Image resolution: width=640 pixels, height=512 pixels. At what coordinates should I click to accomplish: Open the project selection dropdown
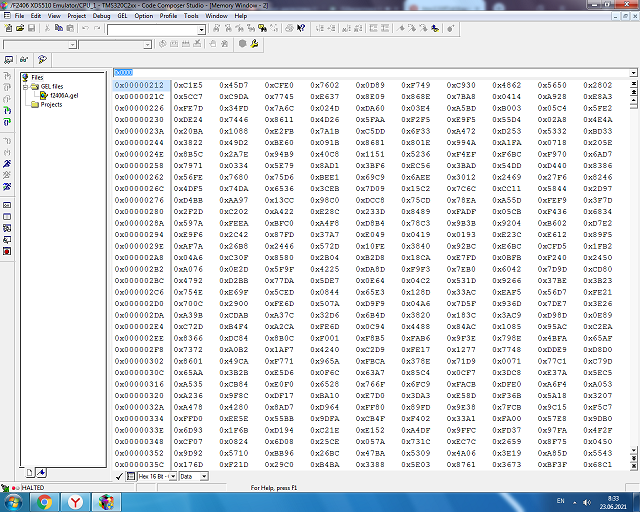(x=72, y=45)
